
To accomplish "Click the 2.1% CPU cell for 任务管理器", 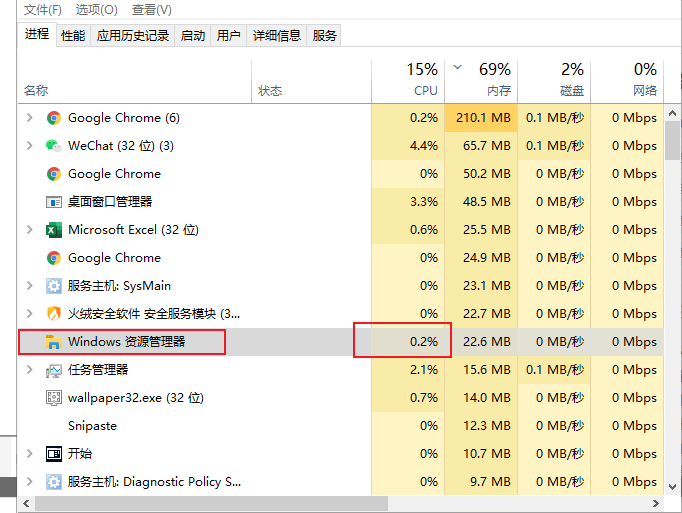I will (x=408, y=370).
